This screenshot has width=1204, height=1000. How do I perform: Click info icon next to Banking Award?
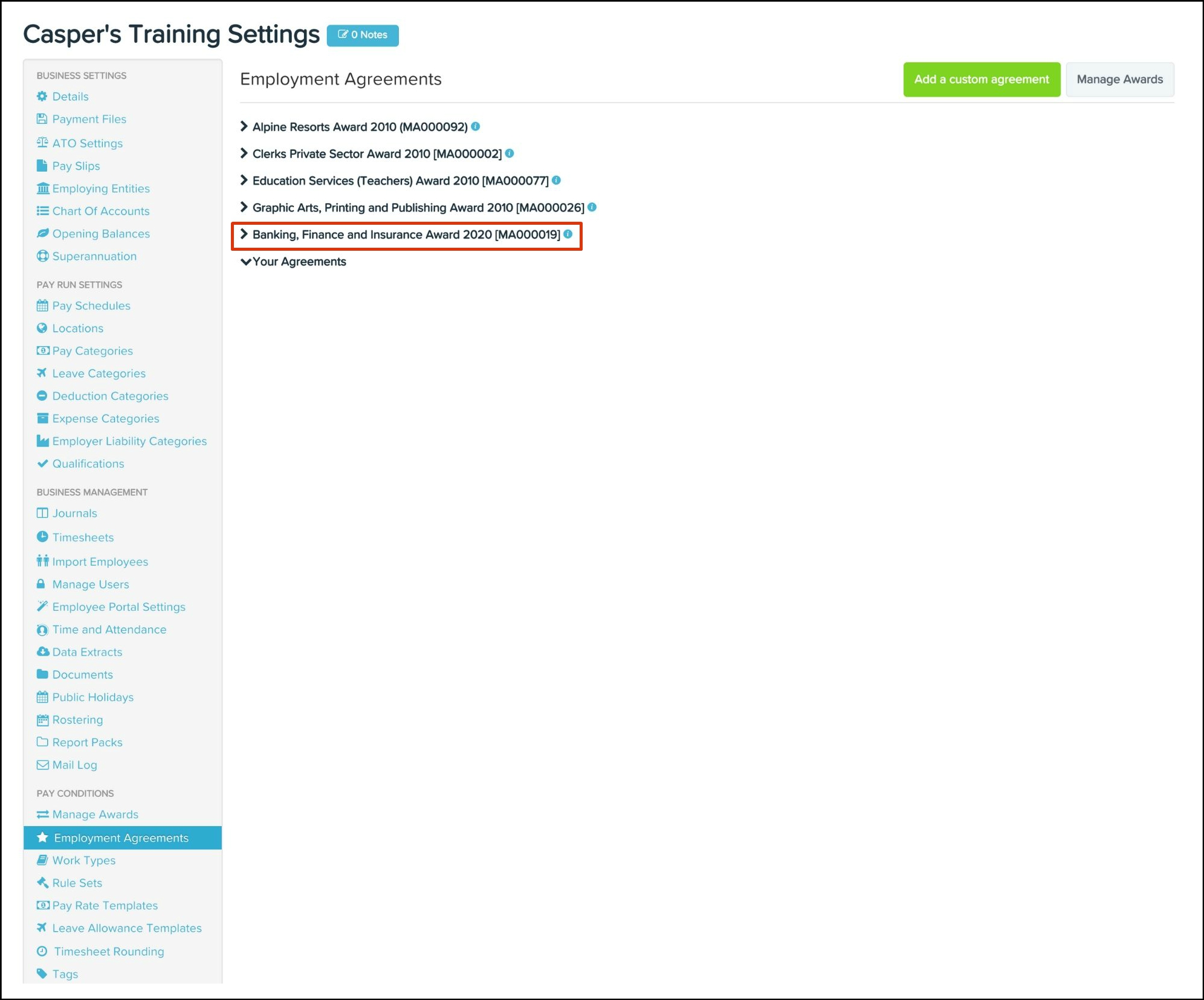[x=568, y=234]
